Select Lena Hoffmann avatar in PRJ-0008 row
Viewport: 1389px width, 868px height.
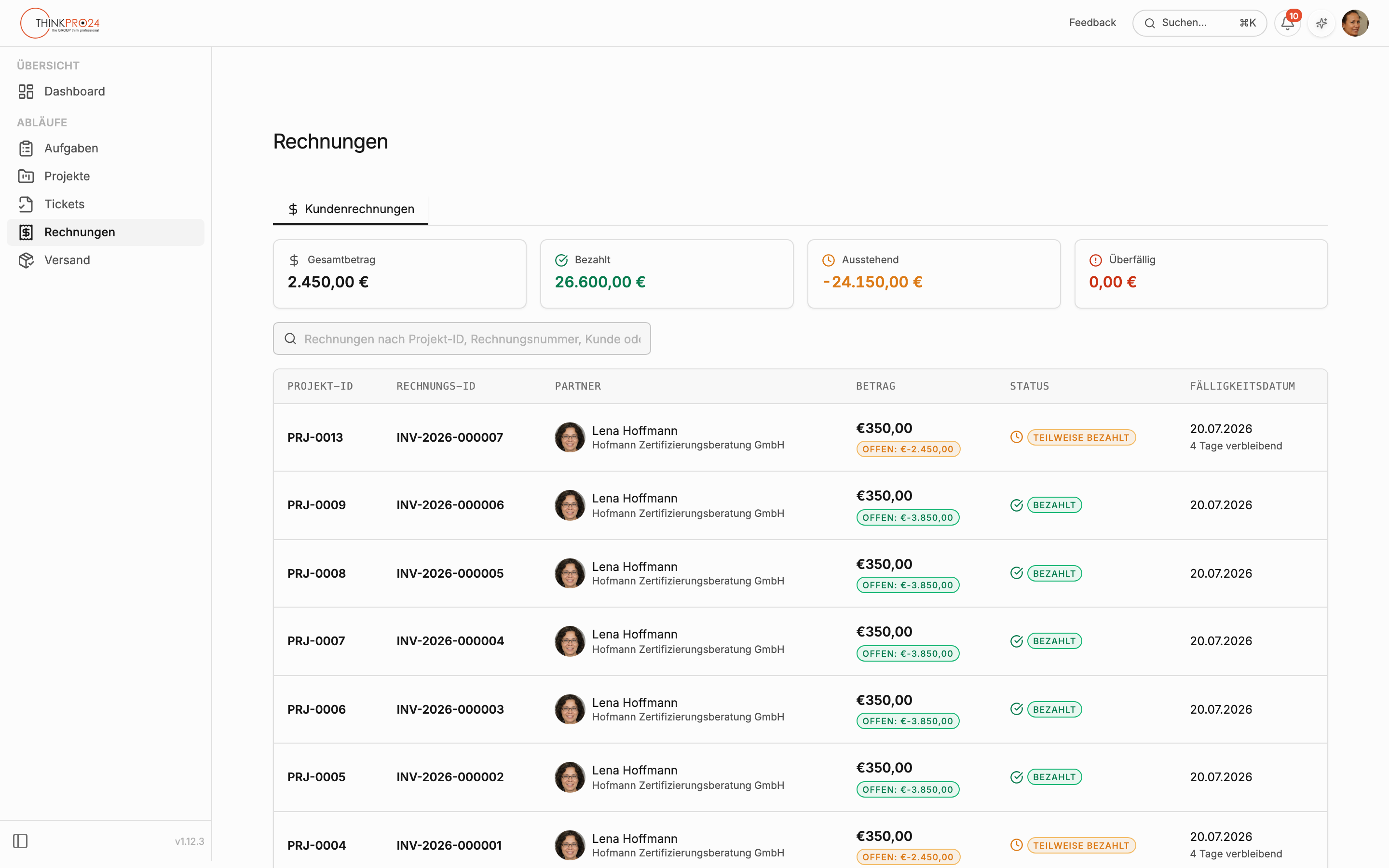(x=570, y=573)
